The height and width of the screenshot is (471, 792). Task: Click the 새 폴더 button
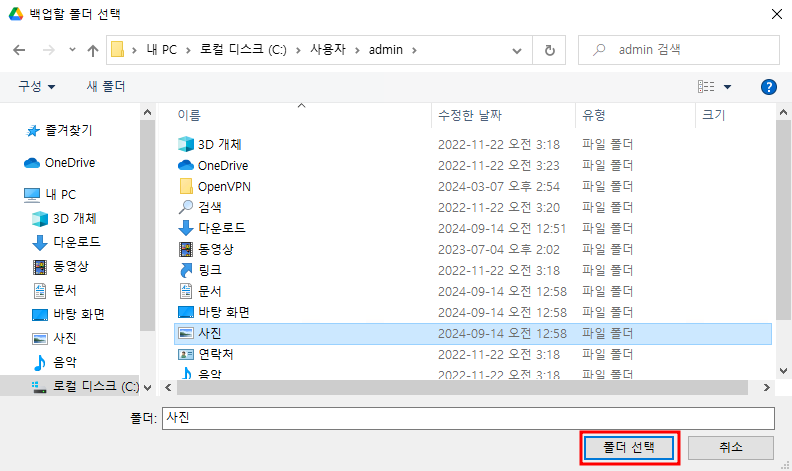tap(105, 87)
